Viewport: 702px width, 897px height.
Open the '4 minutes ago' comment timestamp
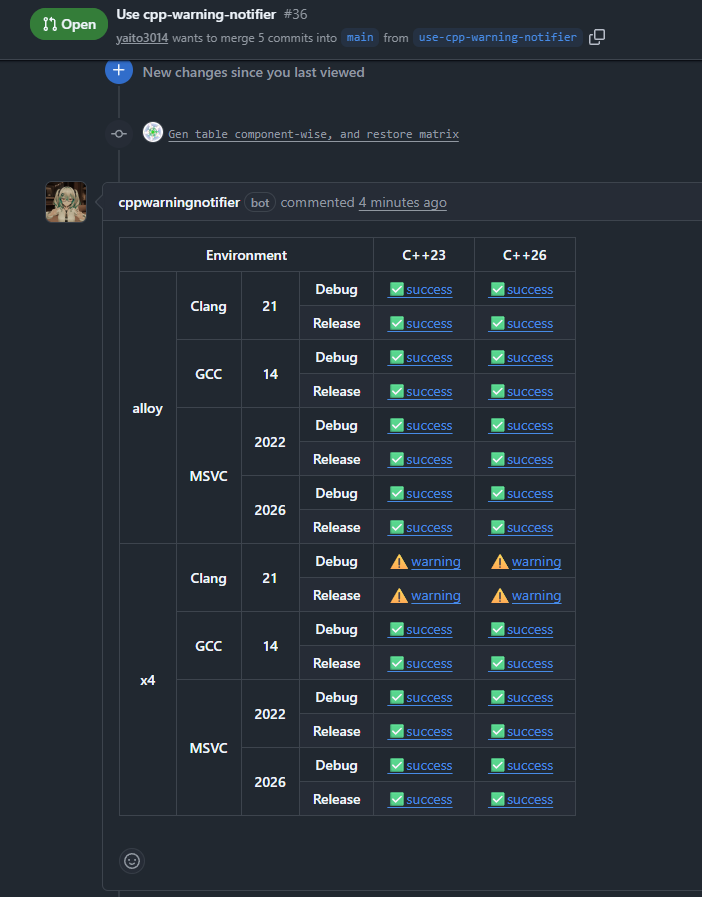click(x=402, y=203)
